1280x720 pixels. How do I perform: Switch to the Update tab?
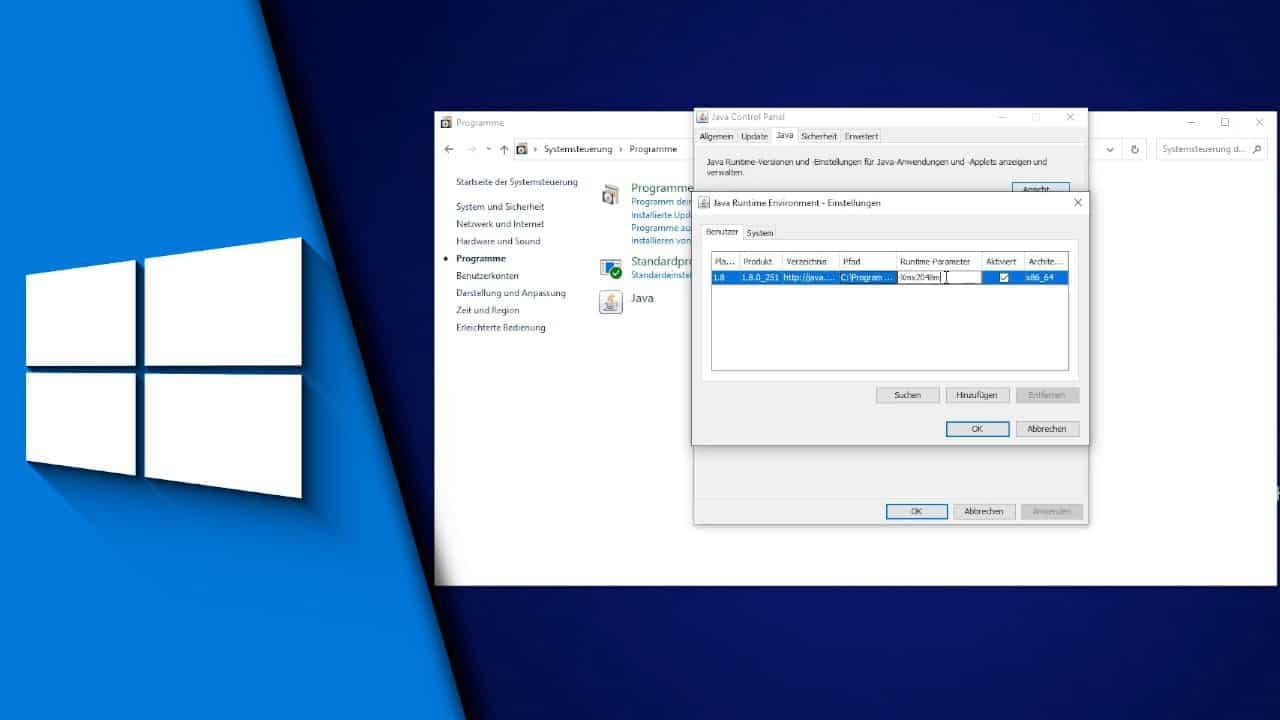[754, 136]
